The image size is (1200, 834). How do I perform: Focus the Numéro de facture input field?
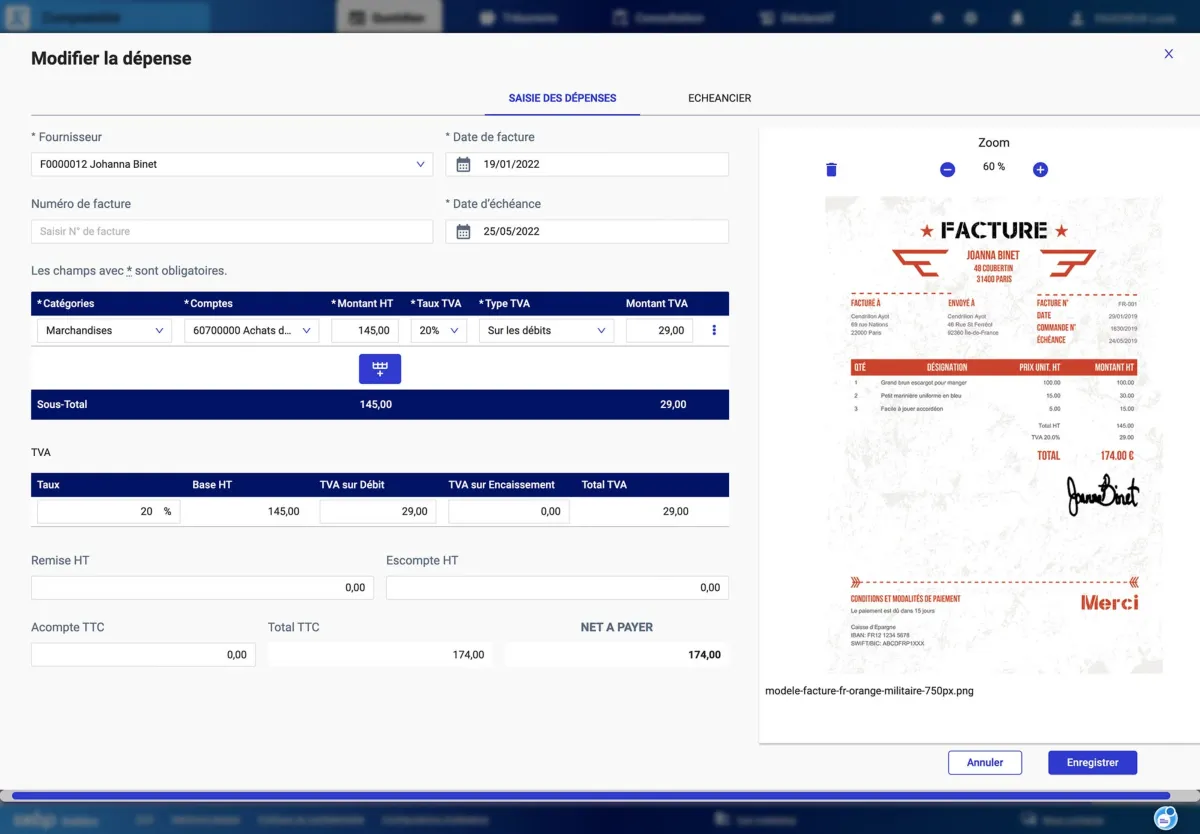[232, 231]
